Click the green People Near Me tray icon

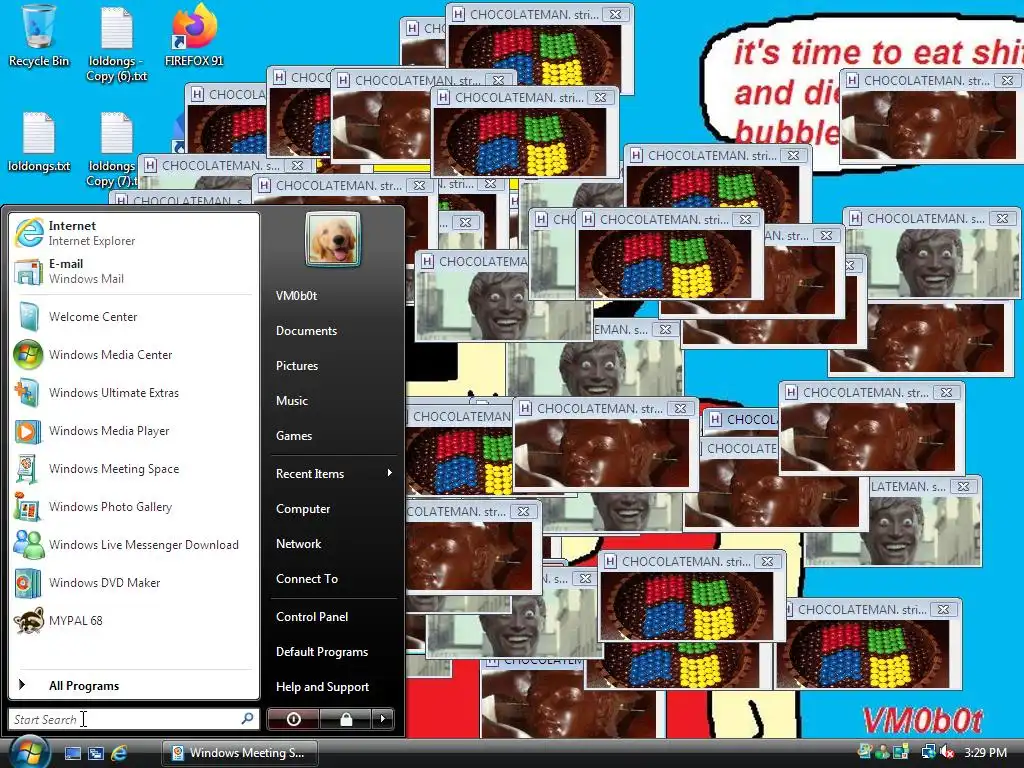[x=883, y=752]
